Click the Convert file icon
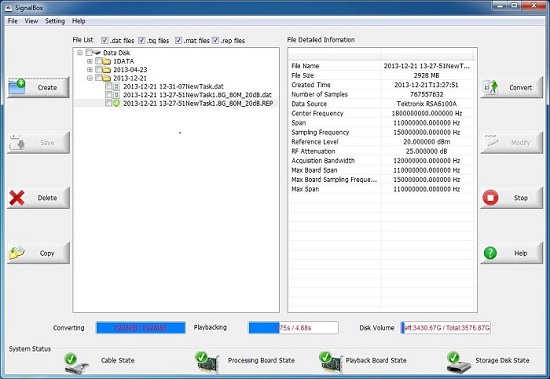550x379 pixels. pos(491,87)
